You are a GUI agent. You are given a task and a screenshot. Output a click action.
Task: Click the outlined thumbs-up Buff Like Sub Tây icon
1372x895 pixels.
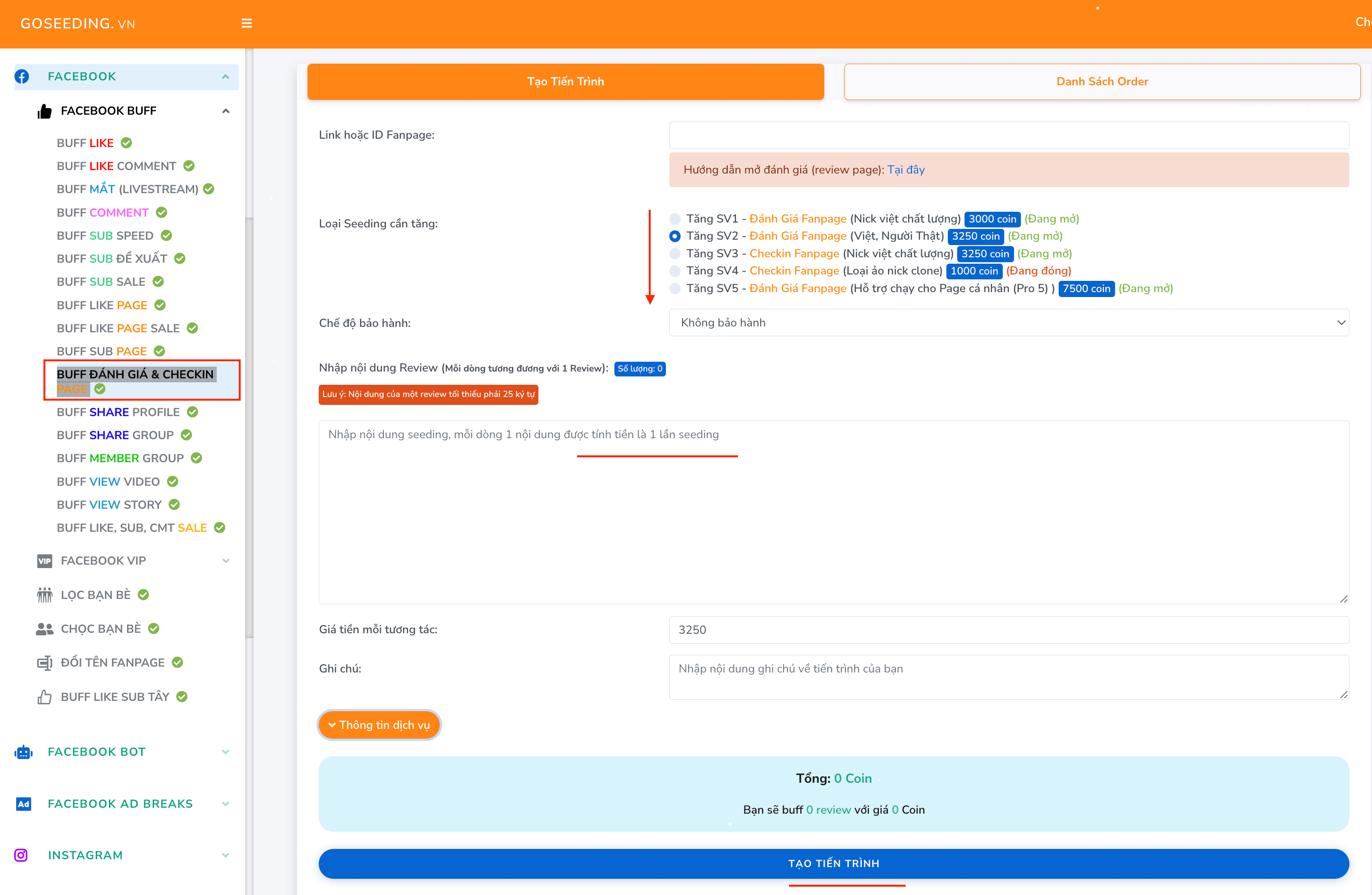click(x=45, y=697)
